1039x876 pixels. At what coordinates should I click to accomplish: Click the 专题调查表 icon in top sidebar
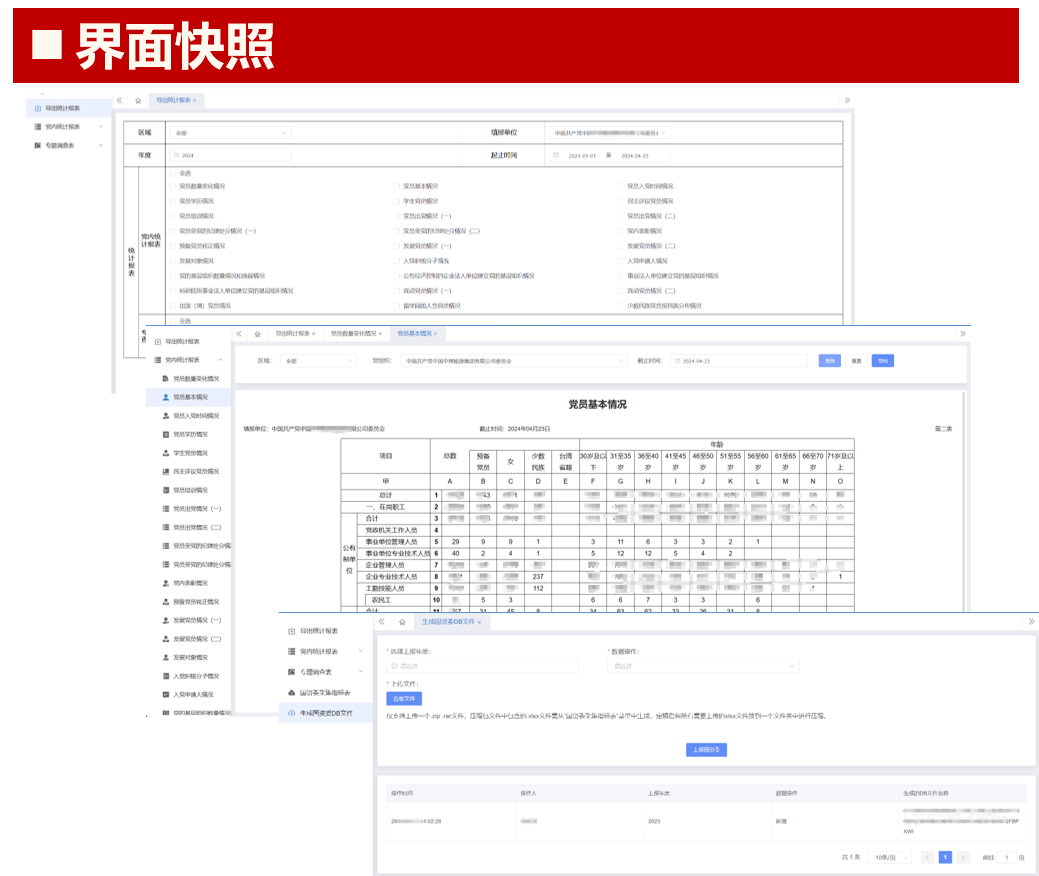(38, 145)
